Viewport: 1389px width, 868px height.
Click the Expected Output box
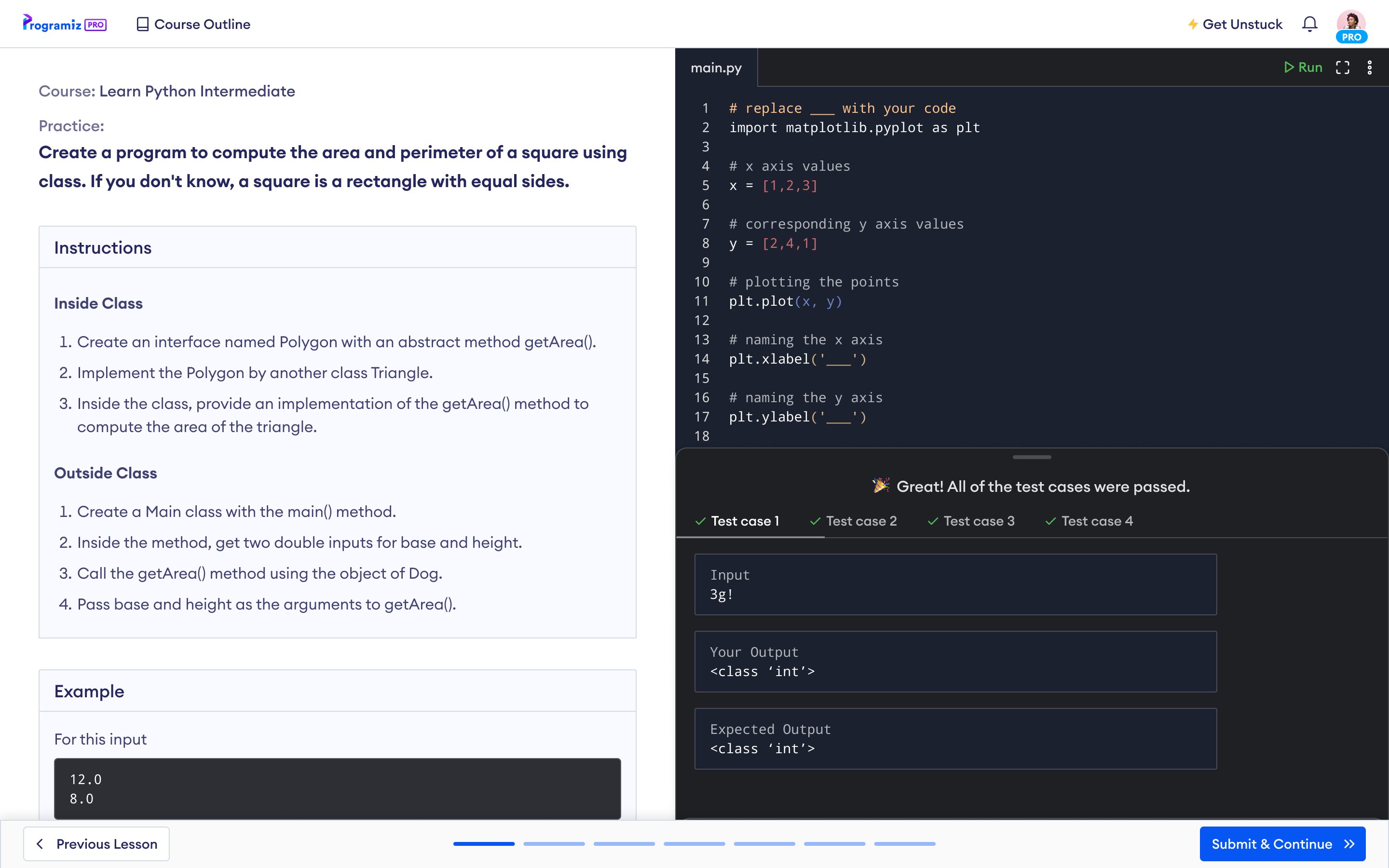(x=955, y=738)
